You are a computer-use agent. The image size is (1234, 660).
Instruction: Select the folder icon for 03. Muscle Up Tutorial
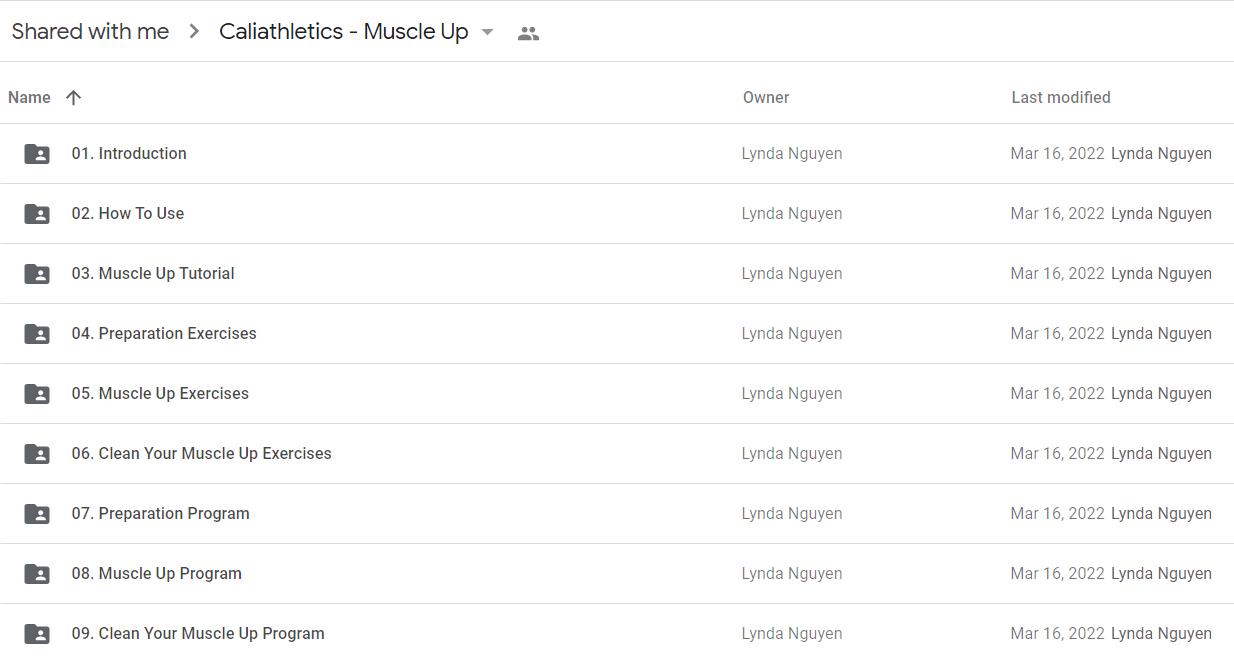[37, 274]
